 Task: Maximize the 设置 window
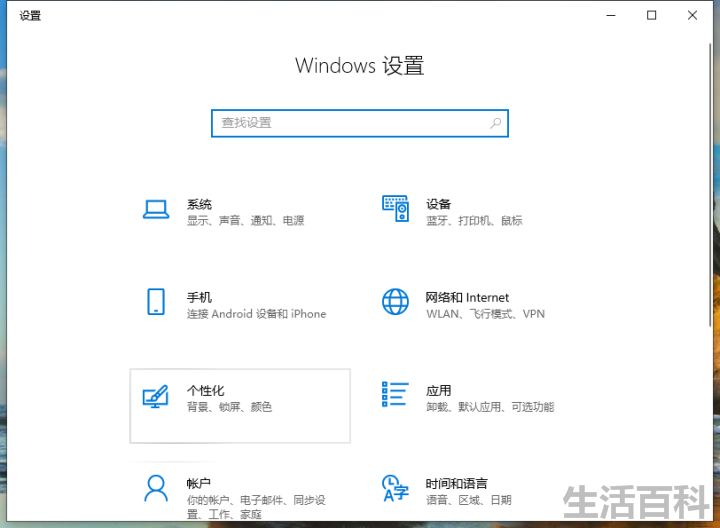(x=651, y=16)
